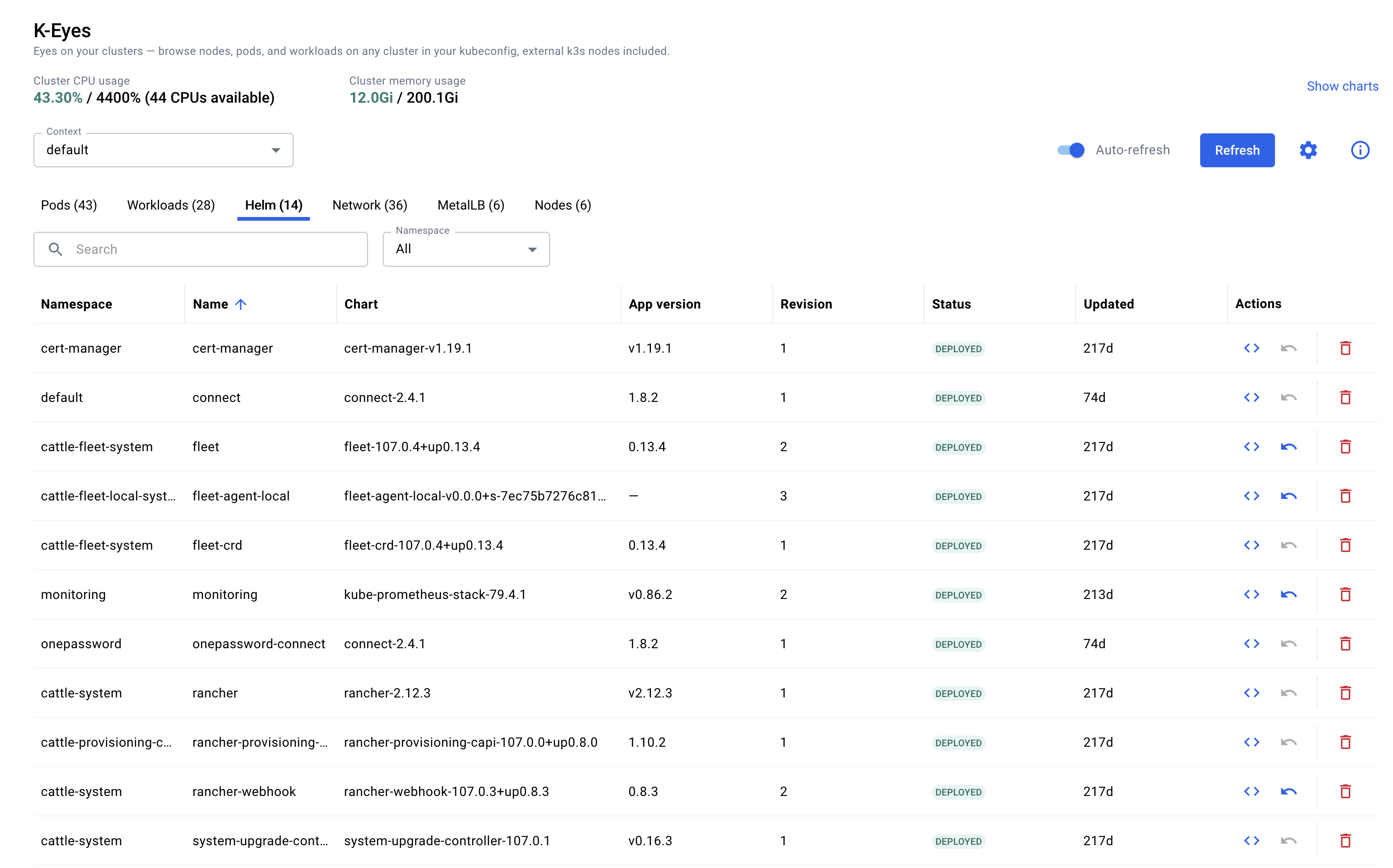Screen dimensions: 1393x868
Task: Delete the system-upgrade-controller release
Action: pos(1345,841)
